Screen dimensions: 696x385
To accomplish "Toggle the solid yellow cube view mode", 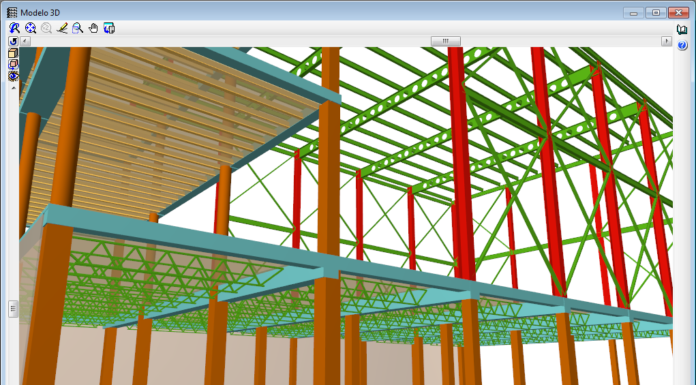I will [13, 53].
